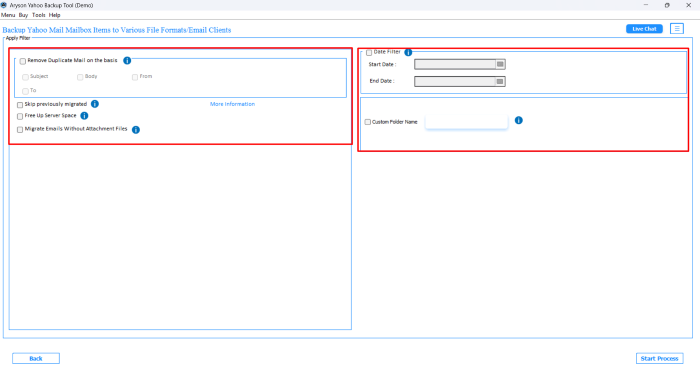Viewport: 700px width, 372px height.
Task: Open the Menu menu
Action: point(8,15)
